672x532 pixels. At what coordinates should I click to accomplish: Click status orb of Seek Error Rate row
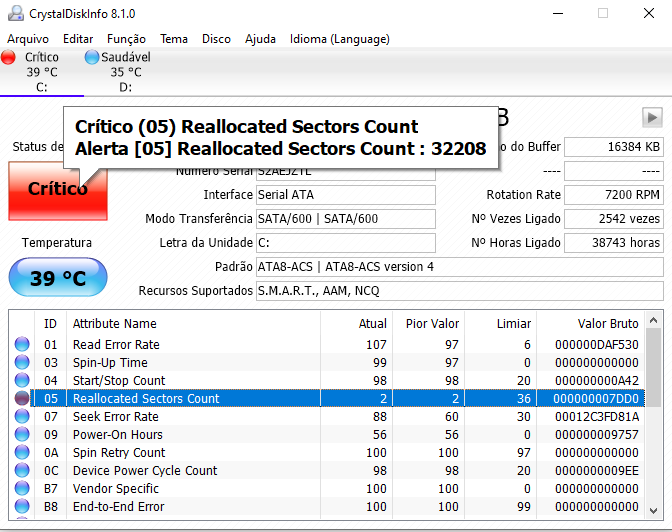click(22, 416)
